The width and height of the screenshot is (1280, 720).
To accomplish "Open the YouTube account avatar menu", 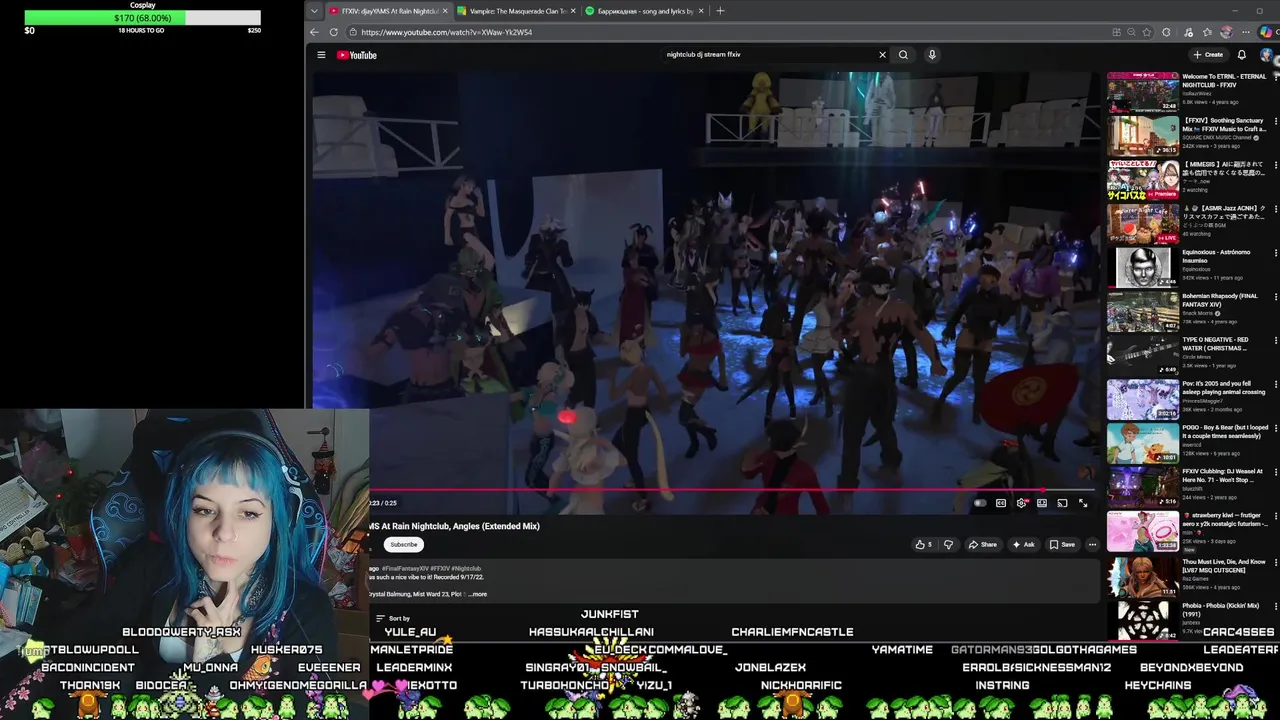I will 1268,55.
